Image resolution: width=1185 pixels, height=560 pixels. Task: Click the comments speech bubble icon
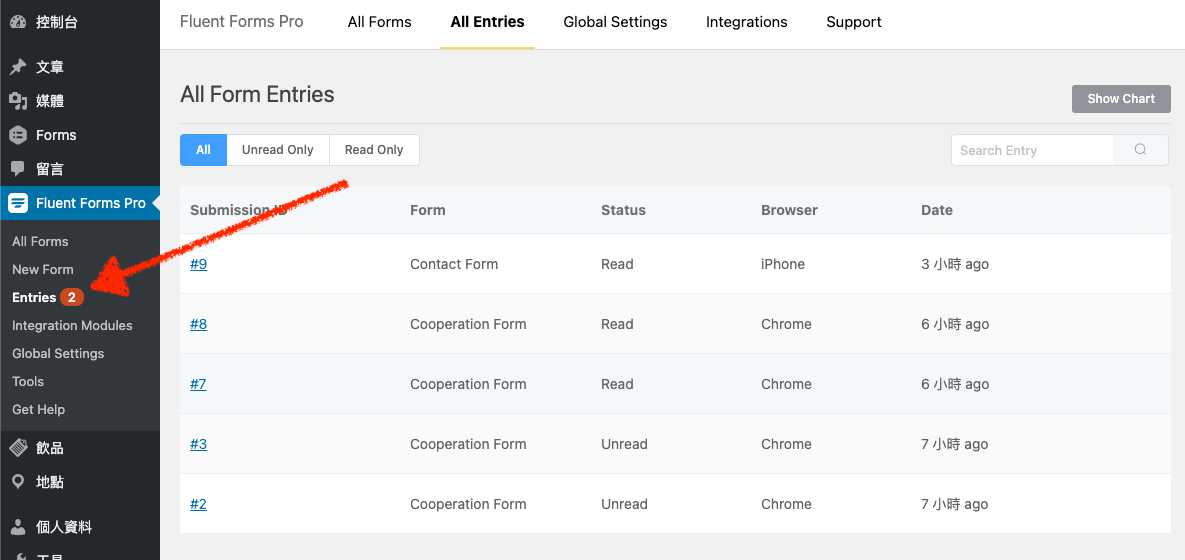tap(17, 169)
